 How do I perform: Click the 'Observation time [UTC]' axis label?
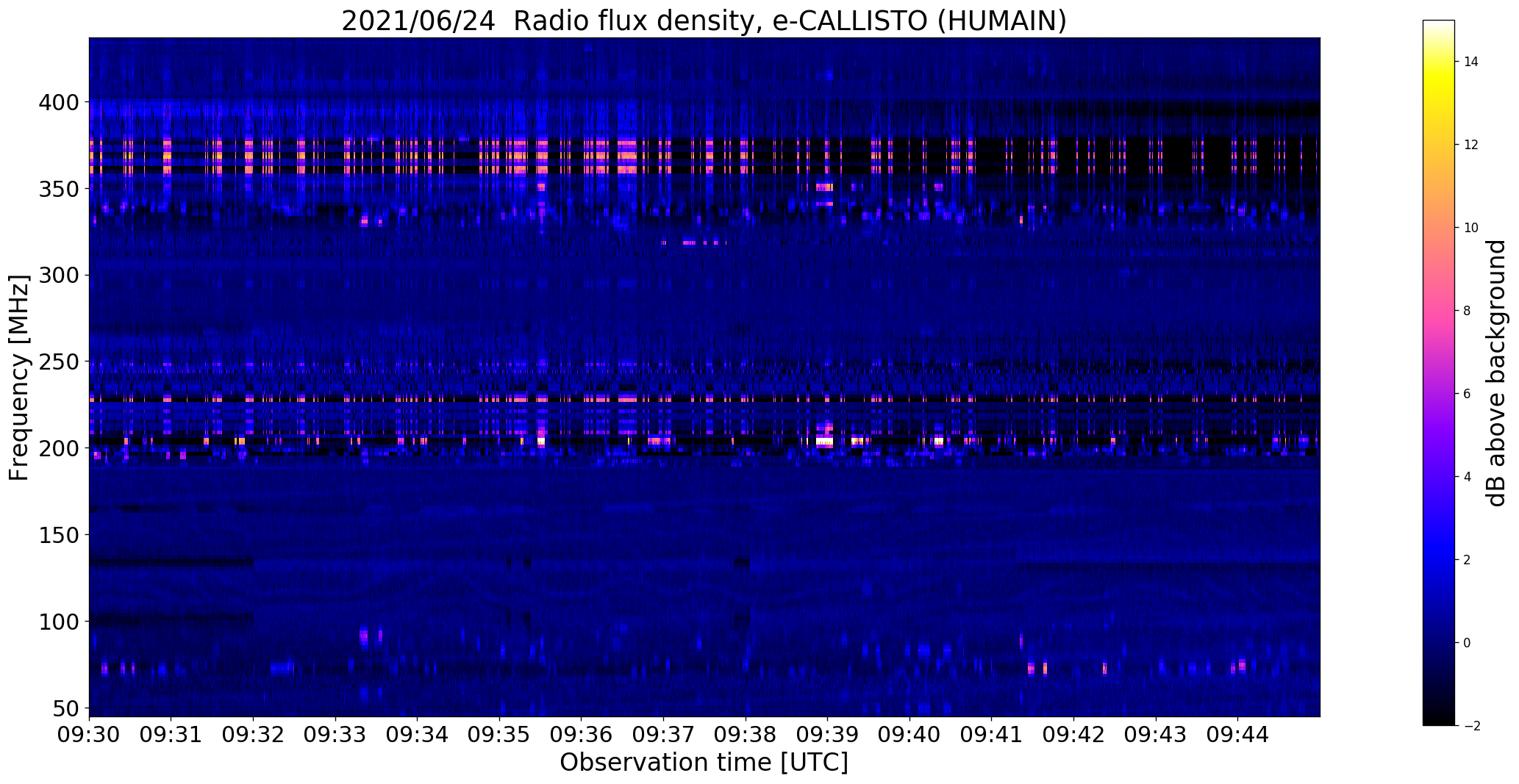pos(704,763)
